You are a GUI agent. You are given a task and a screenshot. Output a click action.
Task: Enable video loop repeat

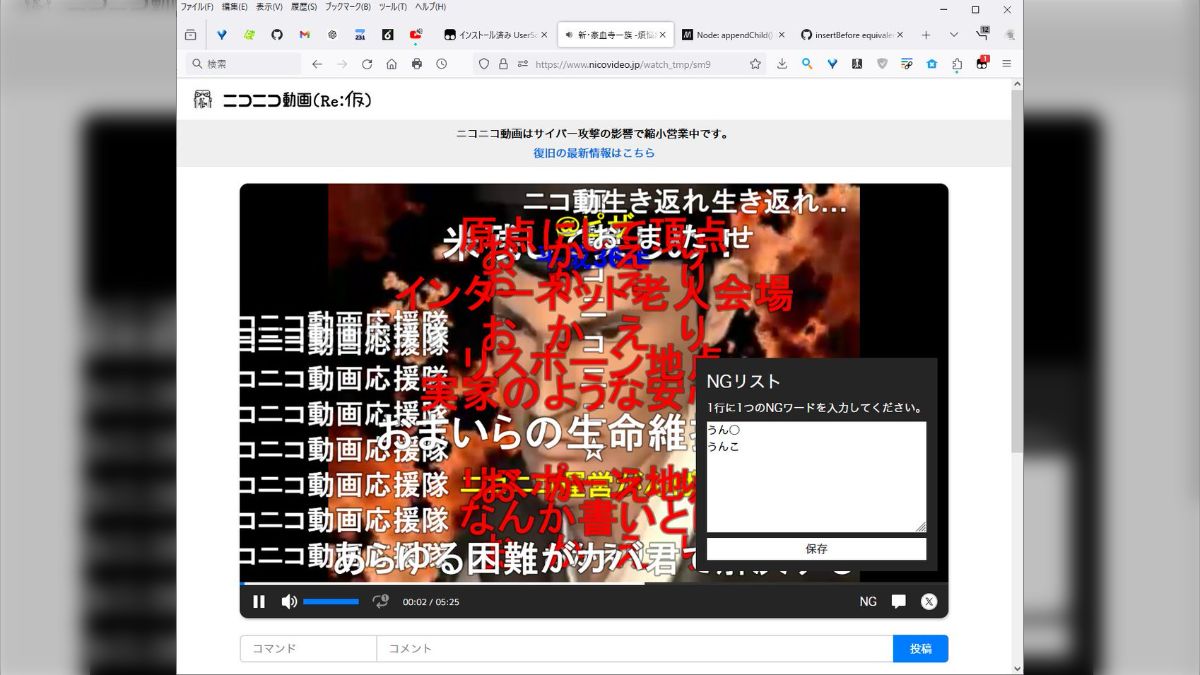coord(380,601)
